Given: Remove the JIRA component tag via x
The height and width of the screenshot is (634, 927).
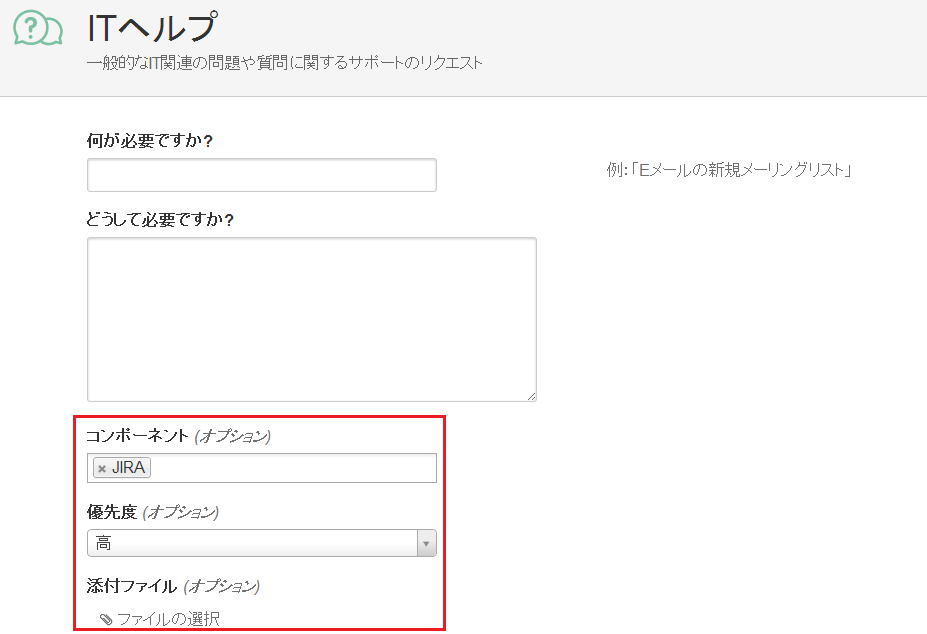Looking at the screenshot, I should pyautogui.click(x=102, y=468).
